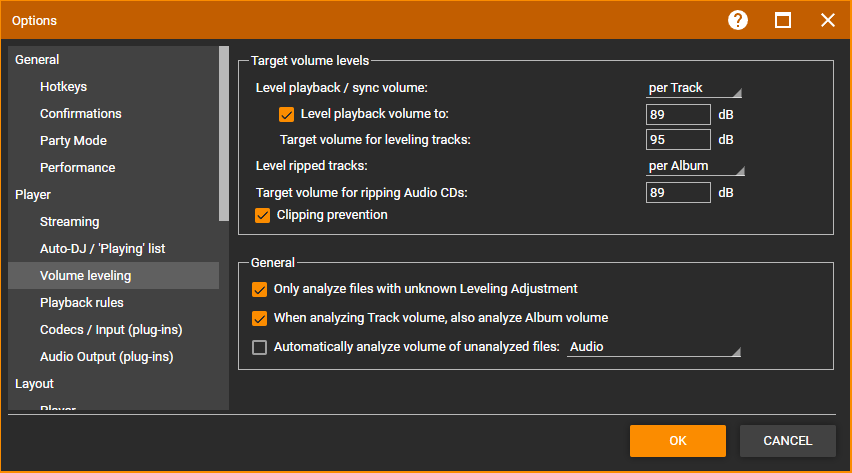Click the sidebar vertical scrollbar
This screenshot has width=852, height=473.
(x=224, y=132)
